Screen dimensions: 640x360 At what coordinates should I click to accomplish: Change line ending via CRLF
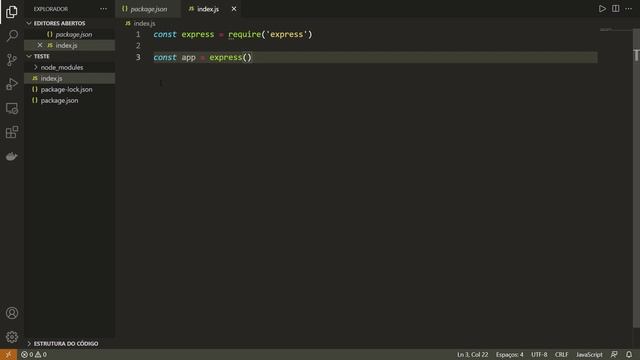tap(561, 355)
